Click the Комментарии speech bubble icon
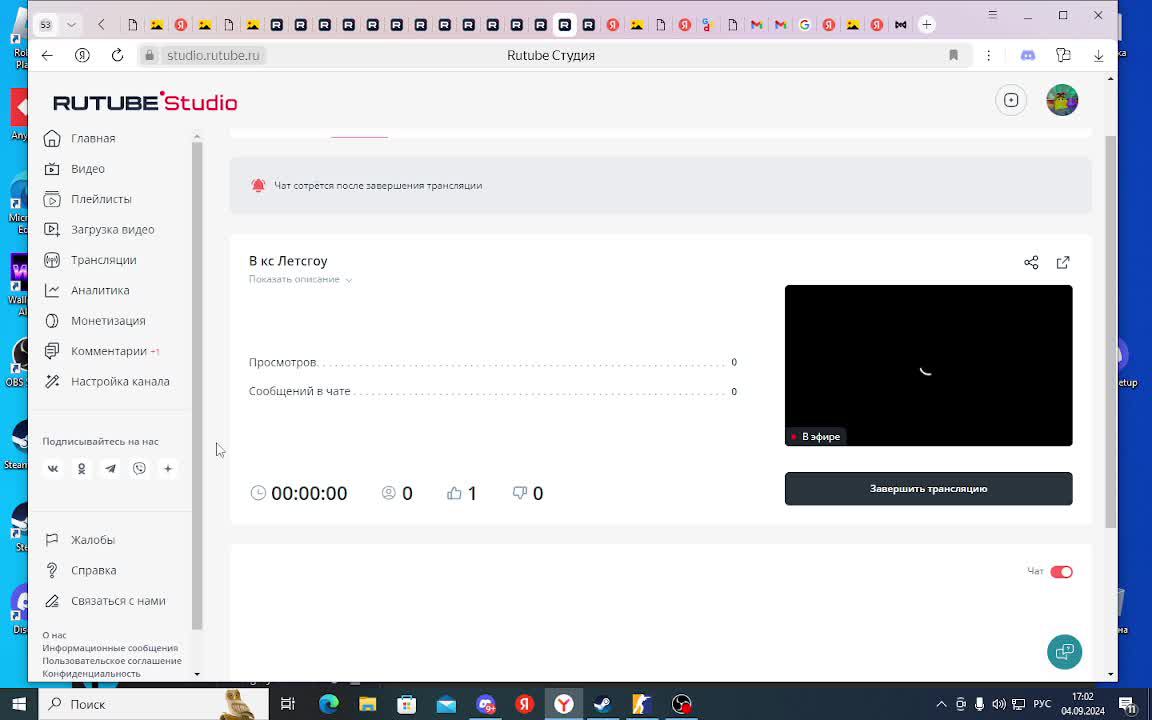Screen dimensions: 1152x720 pos(51,351)
